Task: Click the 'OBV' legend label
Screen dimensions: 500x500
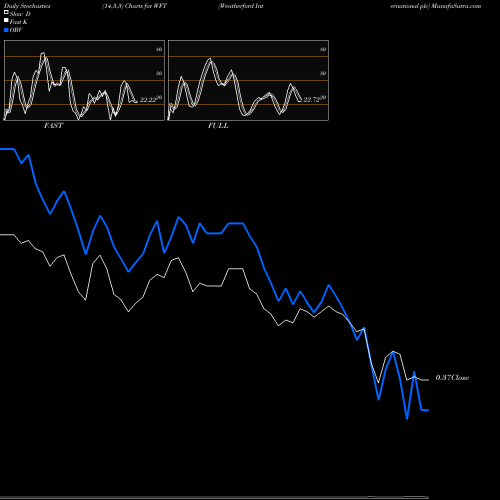Action: [x=16, y=30]
